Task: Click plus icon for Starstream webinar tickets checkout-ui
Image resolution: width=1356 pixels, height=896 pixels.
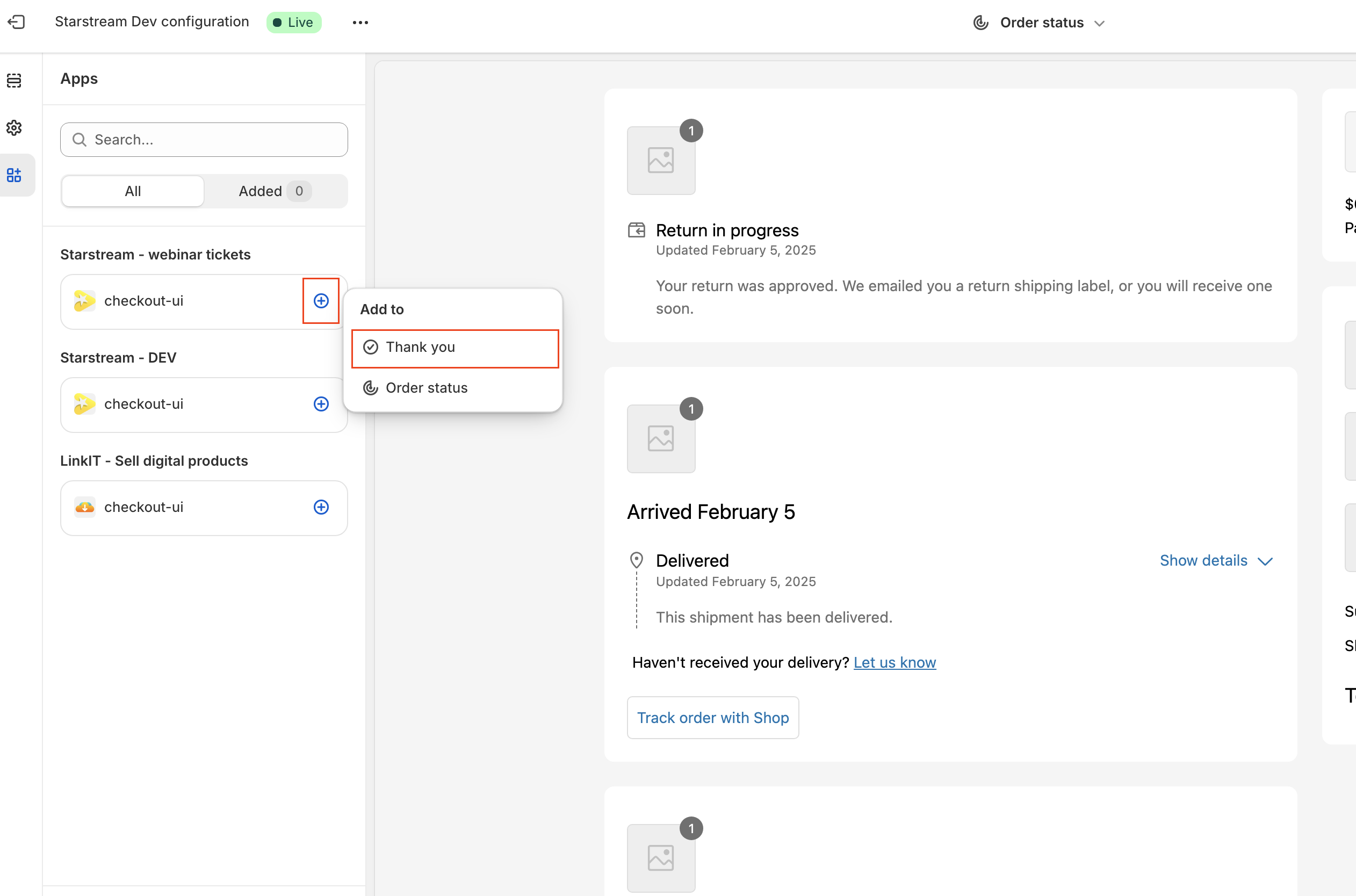Action: click(321, 301)
